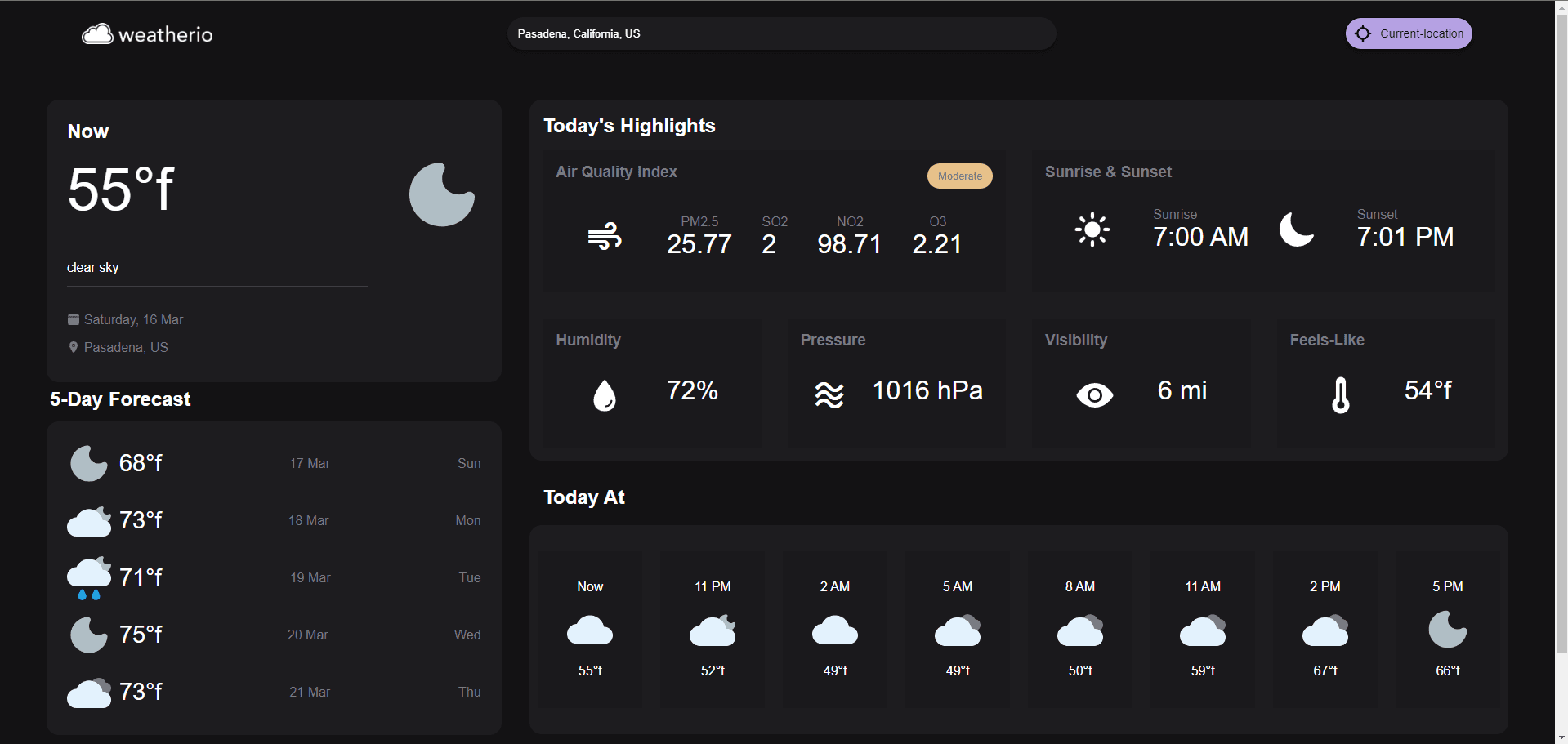Click the wavy Pressure icon
1568x744 pixels.
pyautogui.click(x=829, y=395)
